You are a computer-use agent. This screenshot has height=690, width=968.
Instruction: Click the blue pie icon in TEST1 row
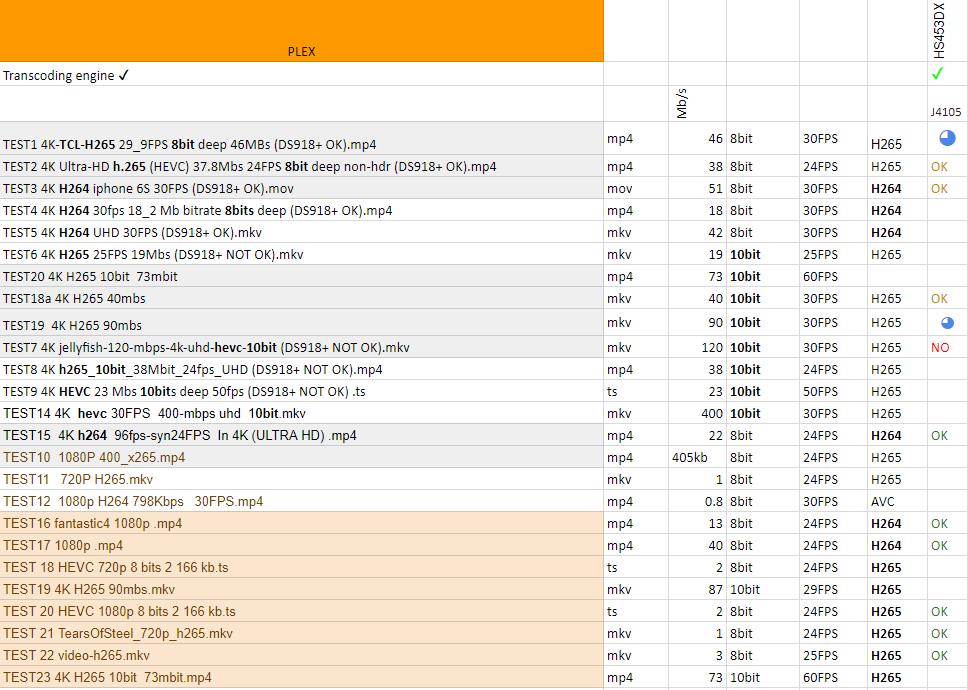947,138
